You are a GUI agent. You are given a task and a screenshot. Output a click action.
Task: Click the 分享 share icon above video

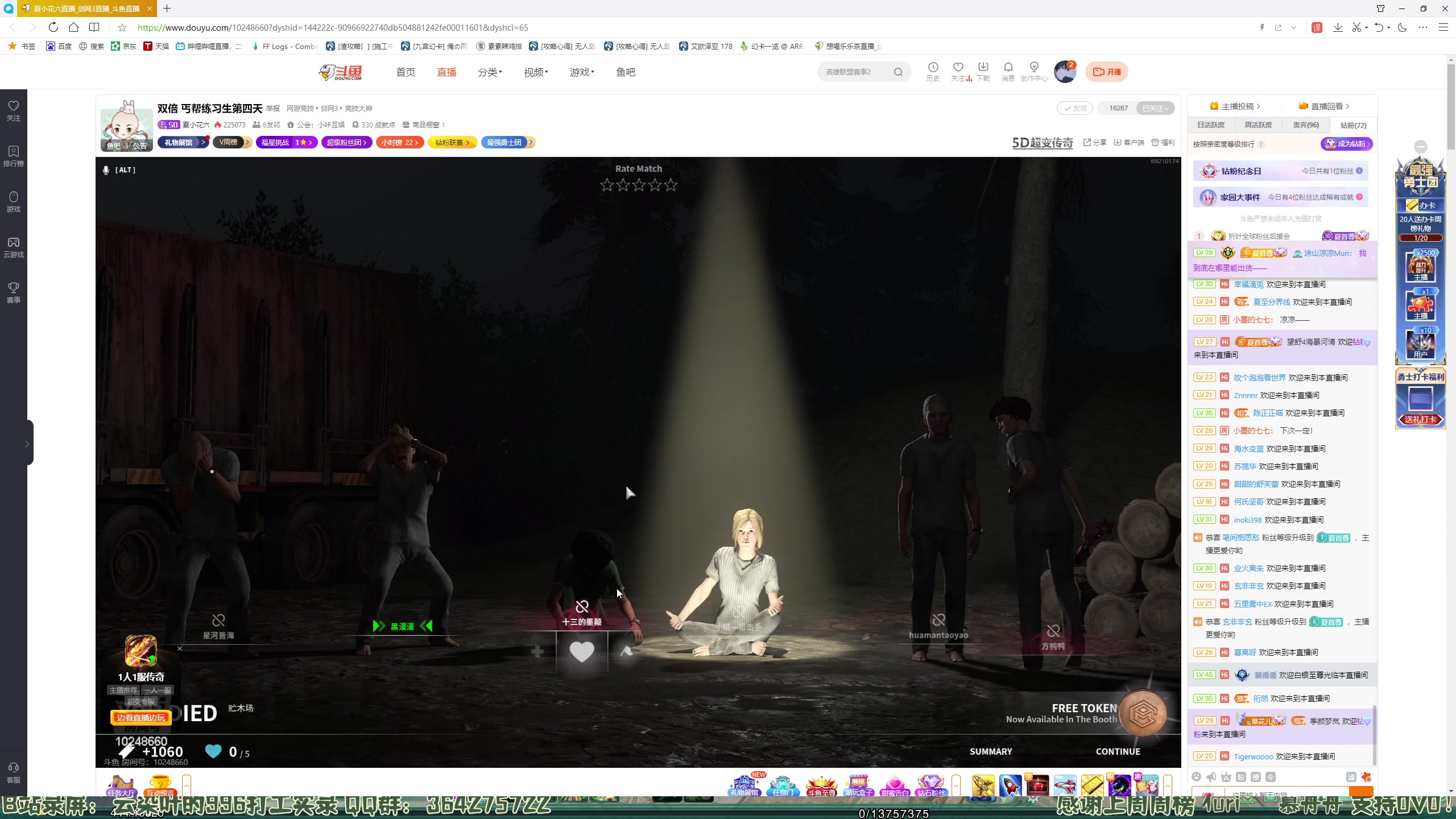[x=1095, y=142]
